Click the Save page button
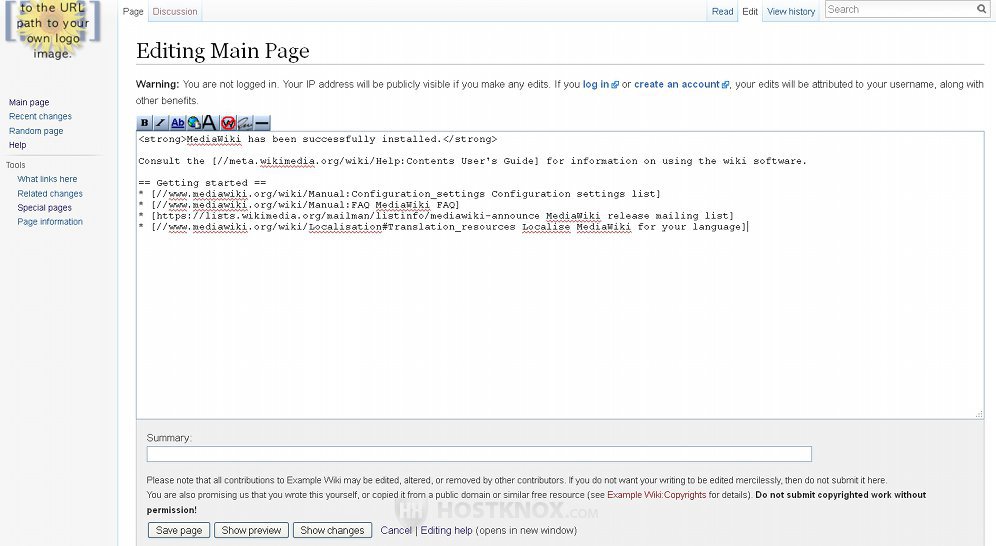 [178, 530]
